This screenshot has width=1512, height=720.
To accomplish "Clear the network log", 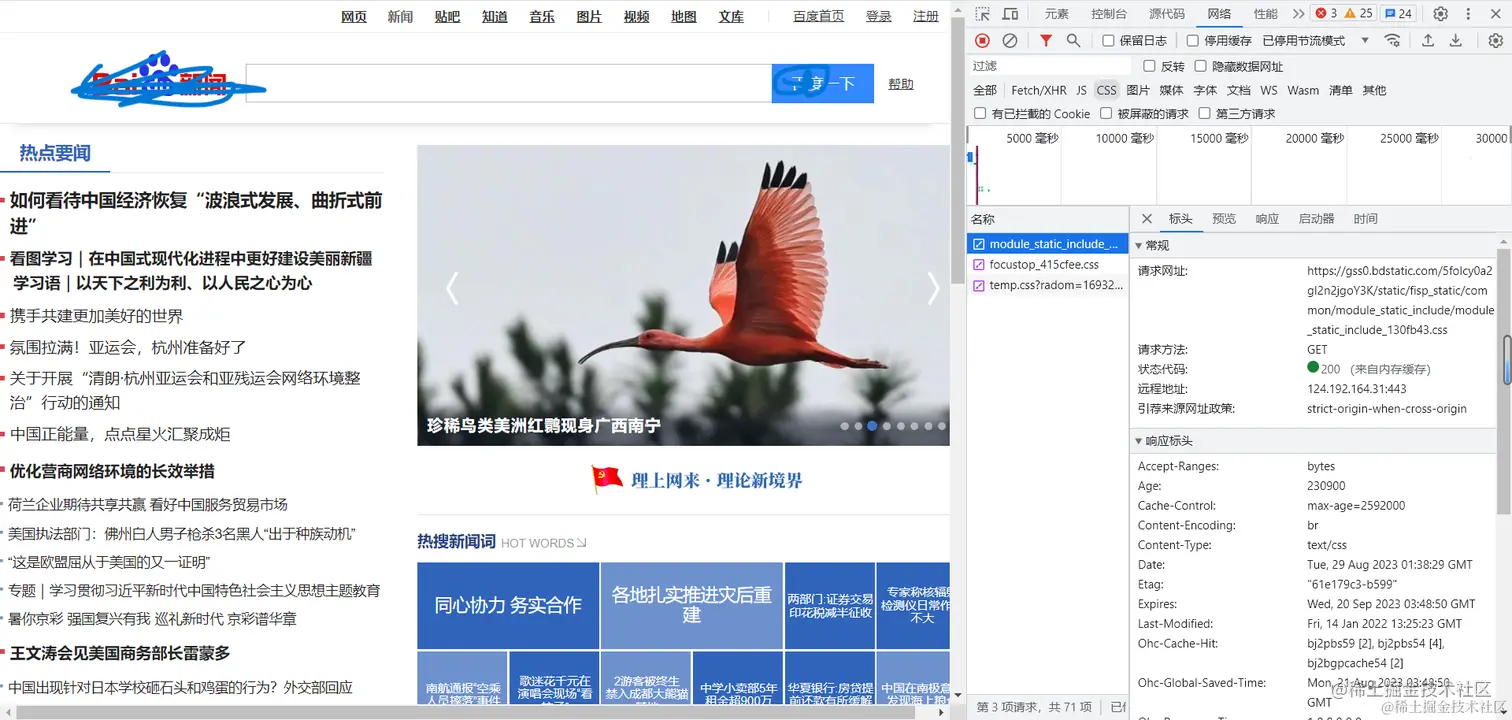I will coord(1010,40).
